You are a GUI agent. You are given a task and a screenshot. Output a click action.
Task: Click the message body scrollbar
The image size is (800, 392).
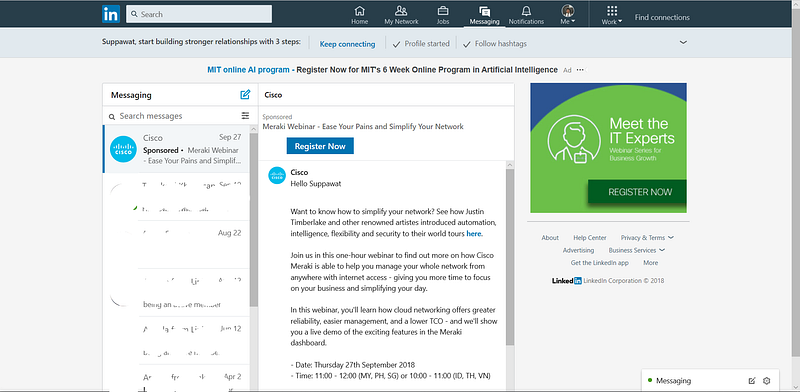pos(510,258)
